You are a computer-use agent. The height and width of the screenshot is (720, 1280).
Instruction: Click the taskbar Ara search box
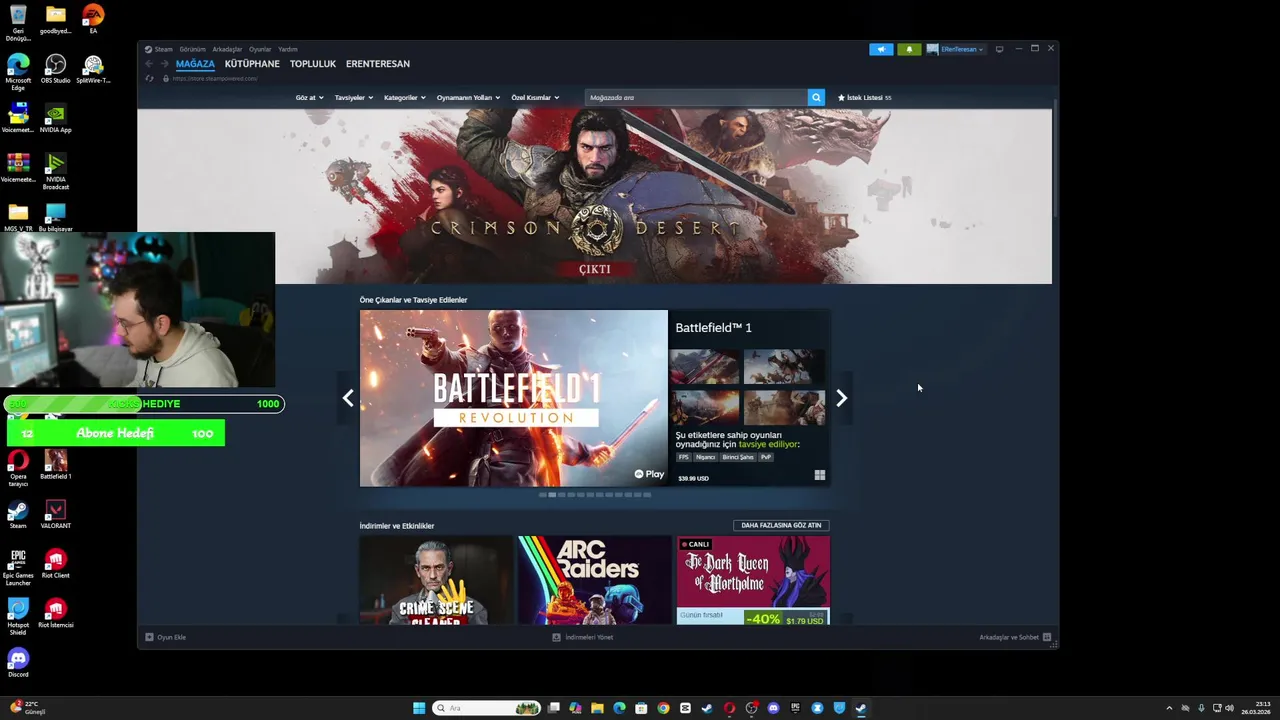coord(487,708)
